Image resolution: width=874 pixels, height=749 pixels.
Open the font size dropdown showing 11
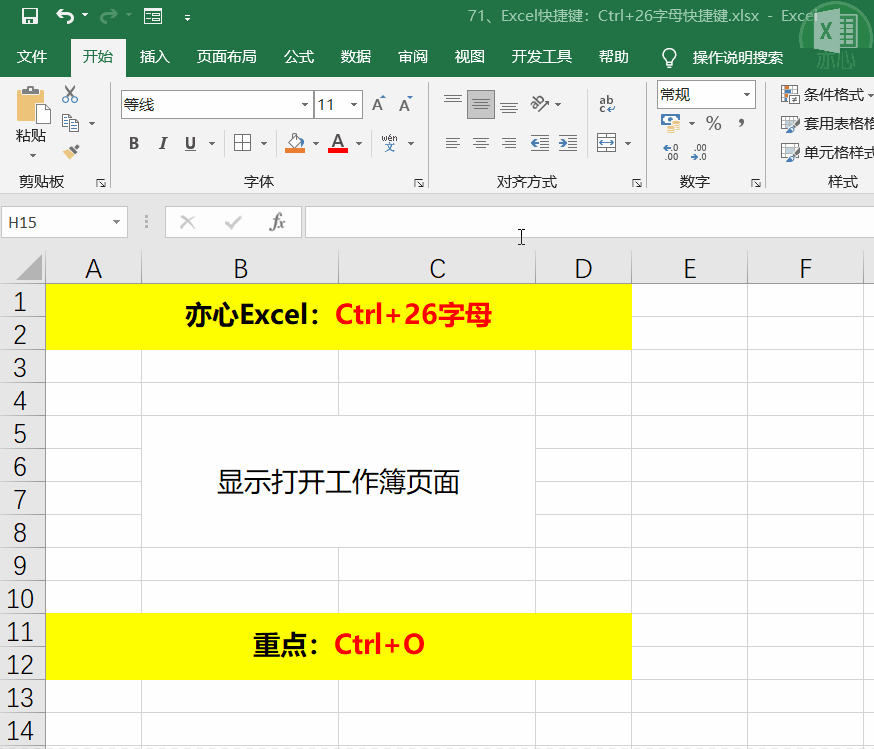[x=353, y=104]
